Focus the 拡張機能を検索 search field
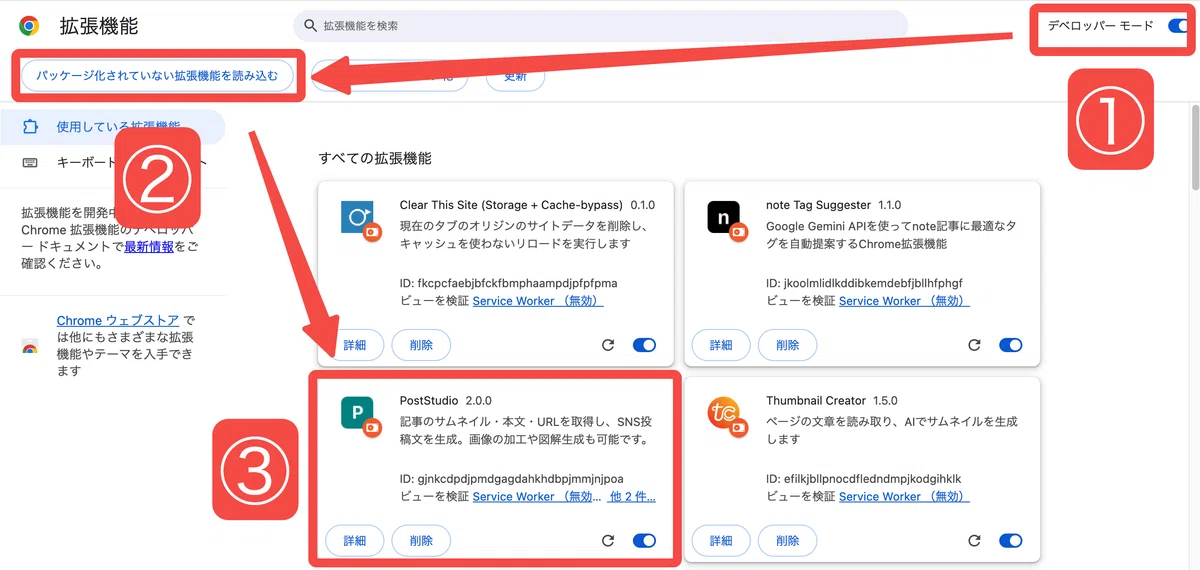1200x570 pixels. click(600, 26)
